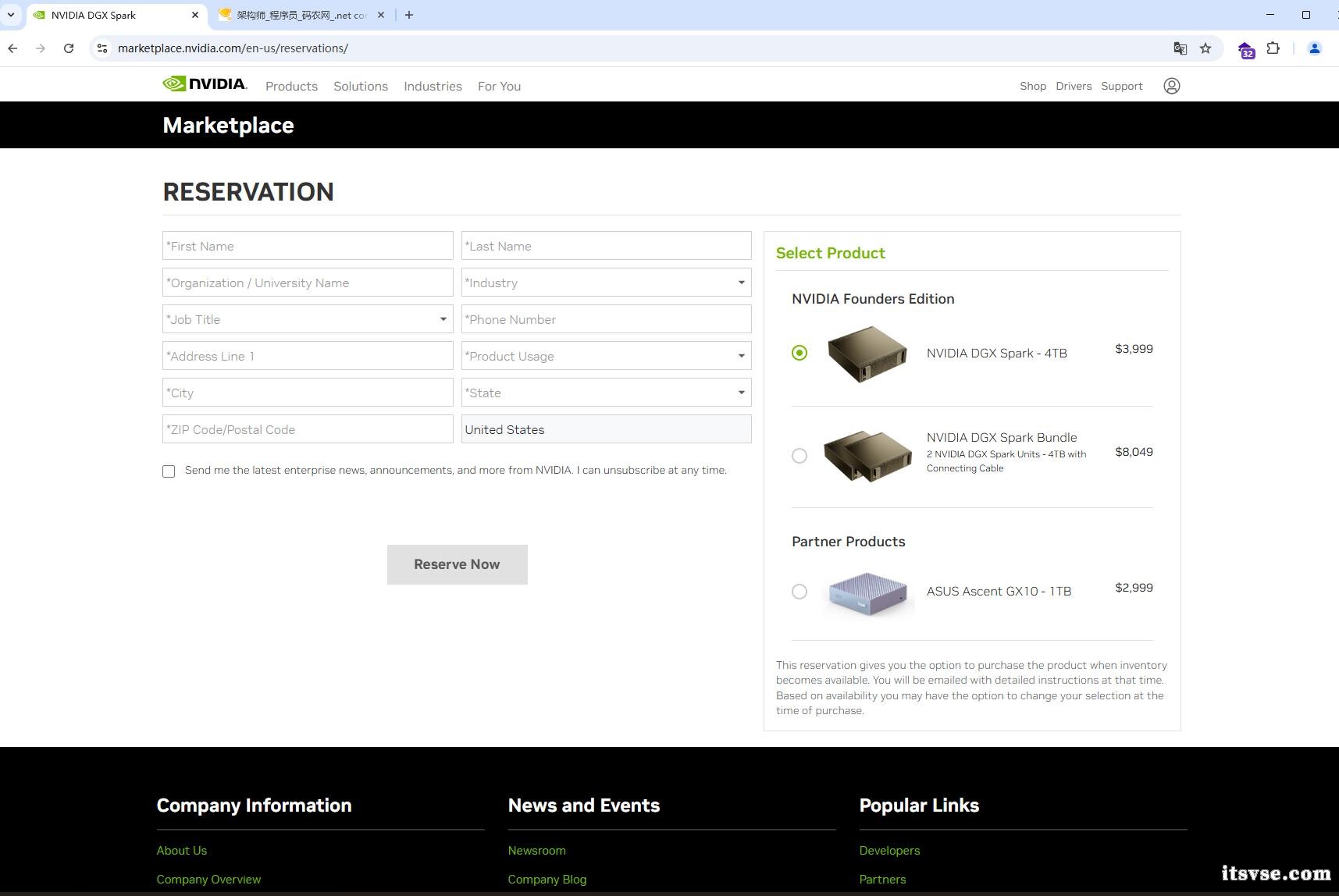Click the $2,999 price
1339x896 pixels.
click(1134, 588)
